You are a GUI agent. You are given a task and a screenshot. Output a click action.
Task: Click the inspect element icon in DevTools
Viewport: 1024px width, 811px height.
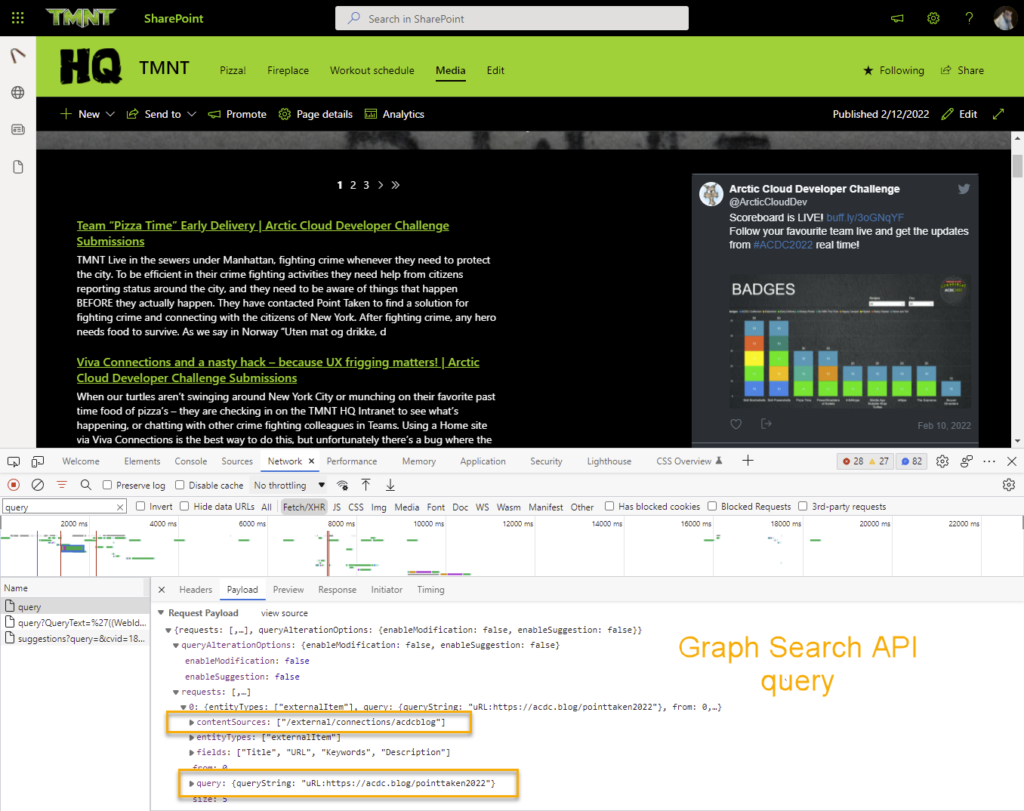[x=13, y=462]
